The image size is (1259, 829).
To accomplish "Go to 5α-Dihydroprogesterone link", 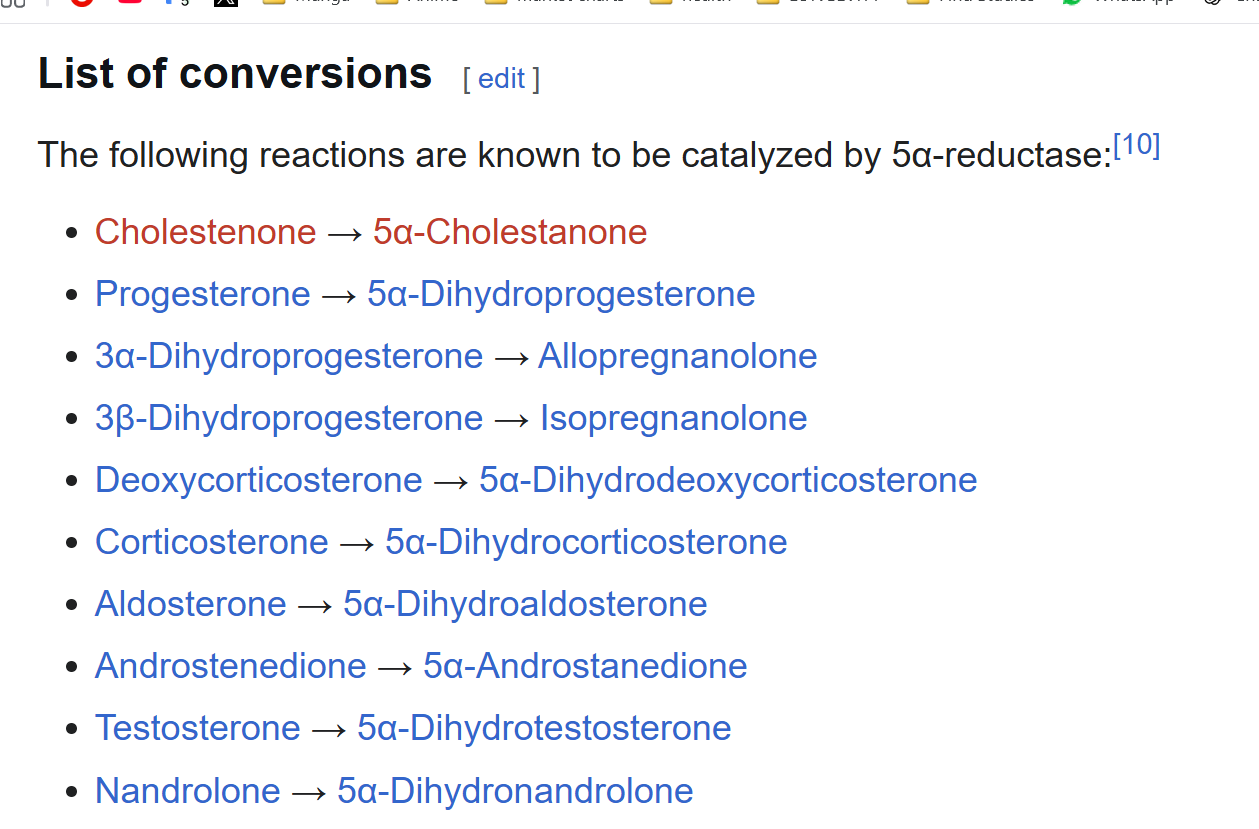I will pyautogui.click(x=561, y=294).
